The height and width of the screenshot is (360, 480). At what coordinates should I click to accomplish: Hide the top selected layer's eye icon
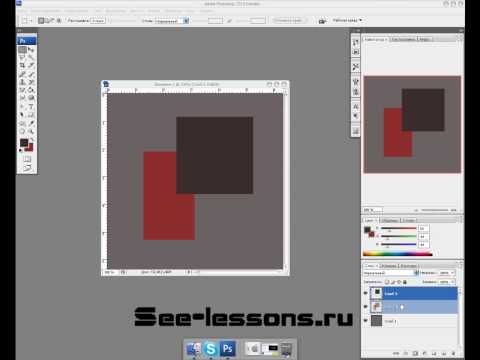366,293
